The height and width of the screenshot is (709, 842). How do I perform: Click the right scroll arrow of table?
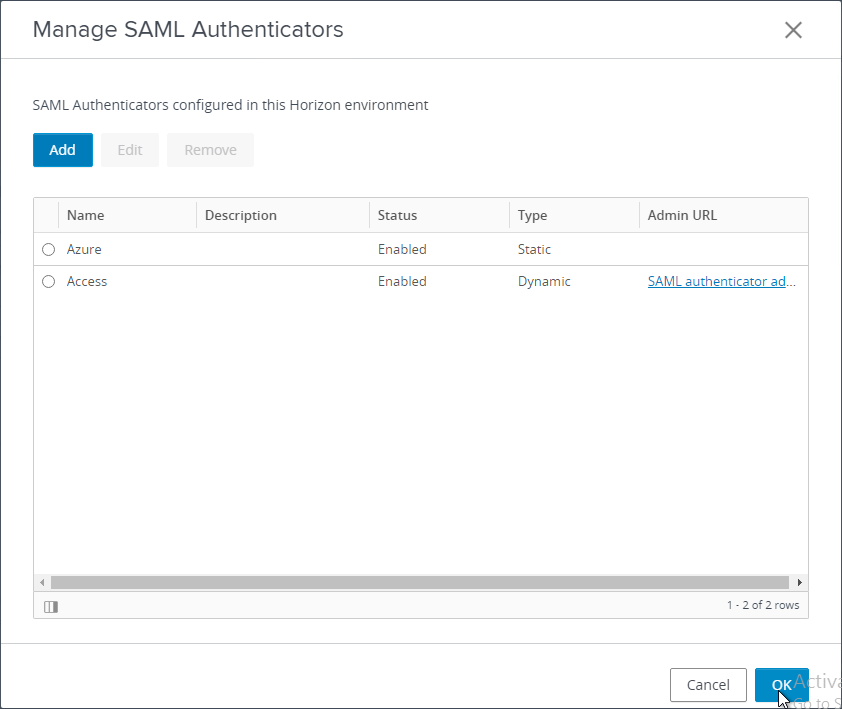(x=799, y=582)
